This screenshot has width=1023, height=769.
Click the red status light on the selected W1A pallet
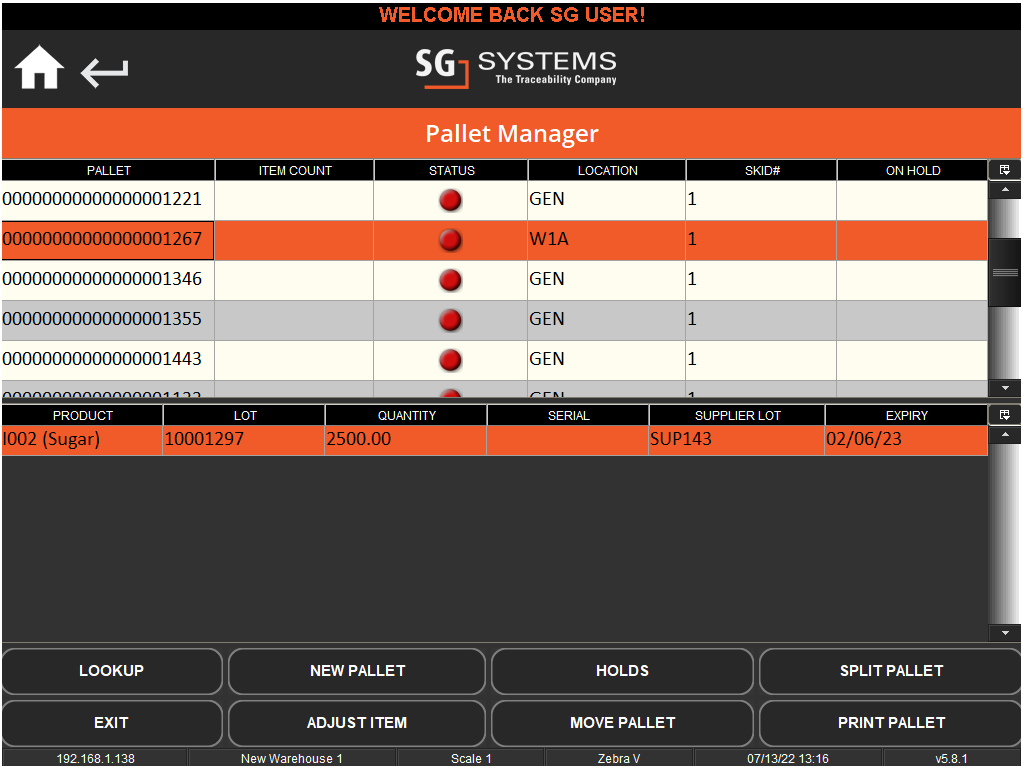point(450,240)
